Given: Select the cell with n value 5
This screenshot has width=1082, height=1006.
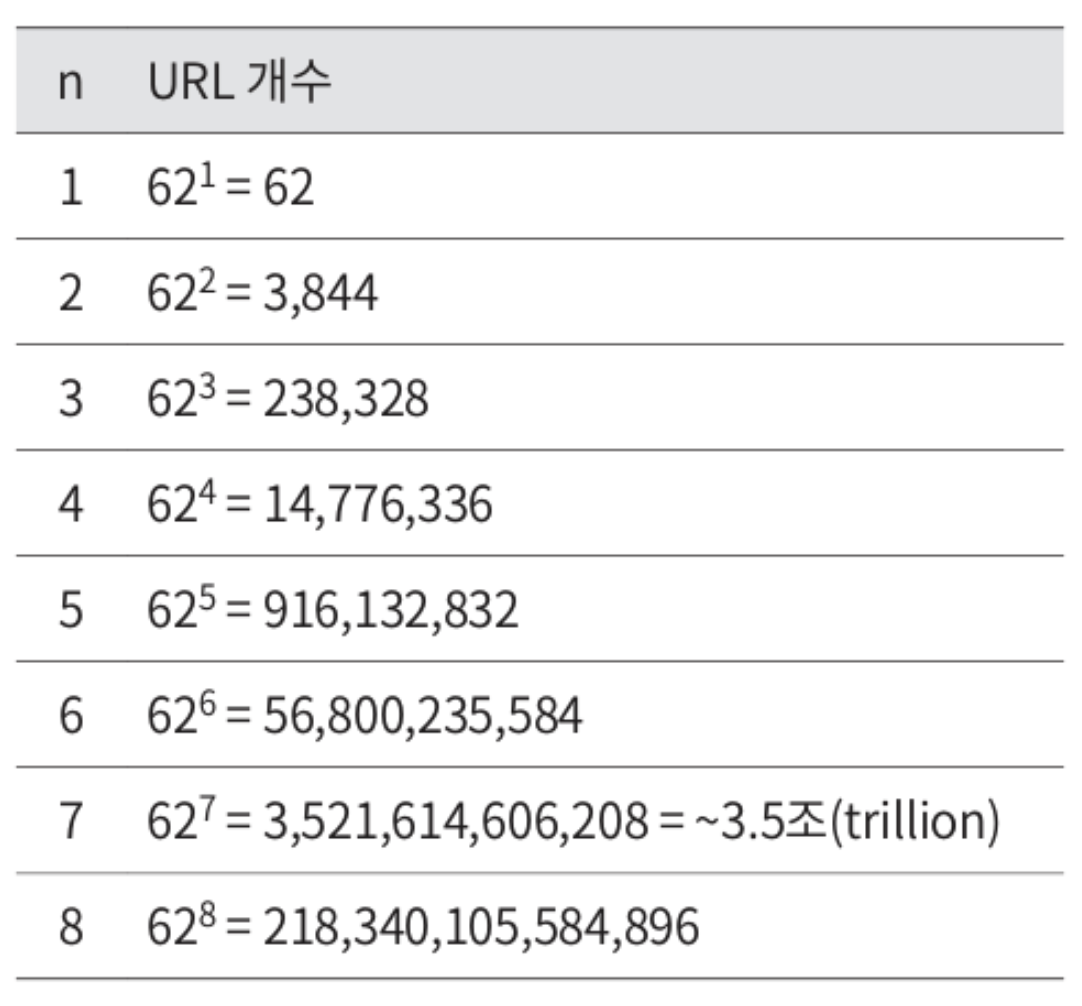Looking at the screenshot, I should click(70, 611).
